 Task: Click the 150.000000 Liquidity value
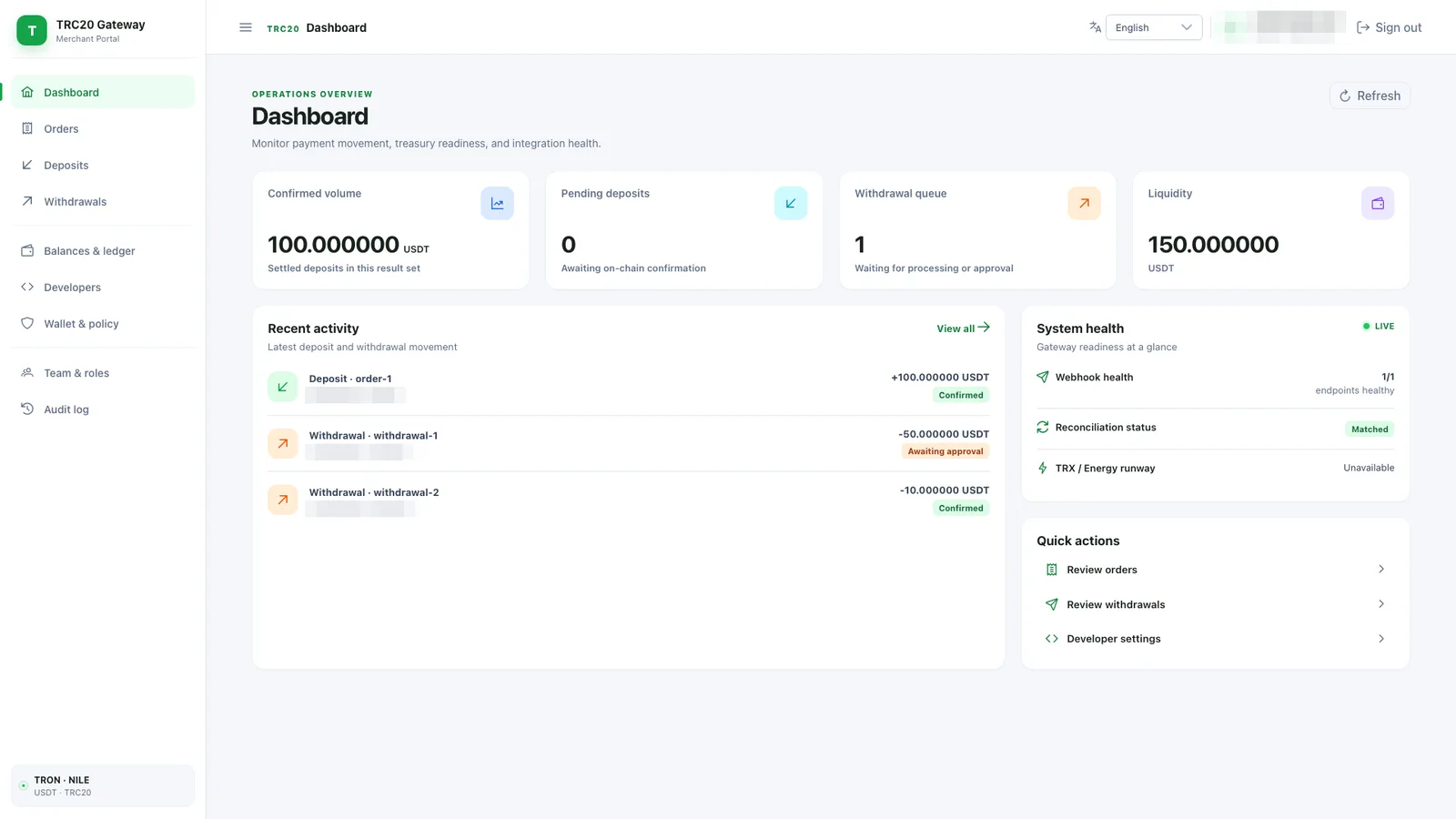[x=1213, y=244]
